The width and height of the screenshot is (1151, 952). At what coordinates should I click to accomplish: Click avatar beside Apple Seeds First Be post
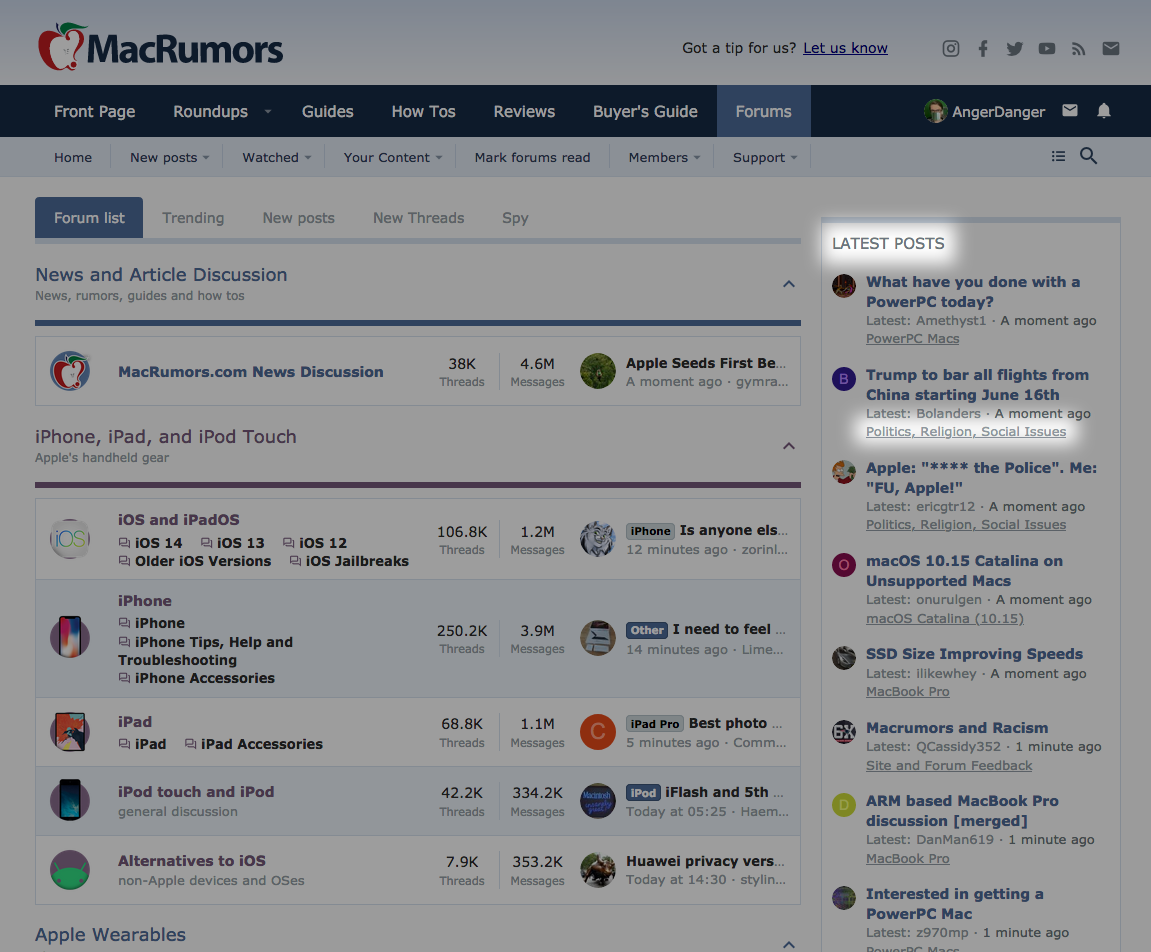[x=598, y=371]
